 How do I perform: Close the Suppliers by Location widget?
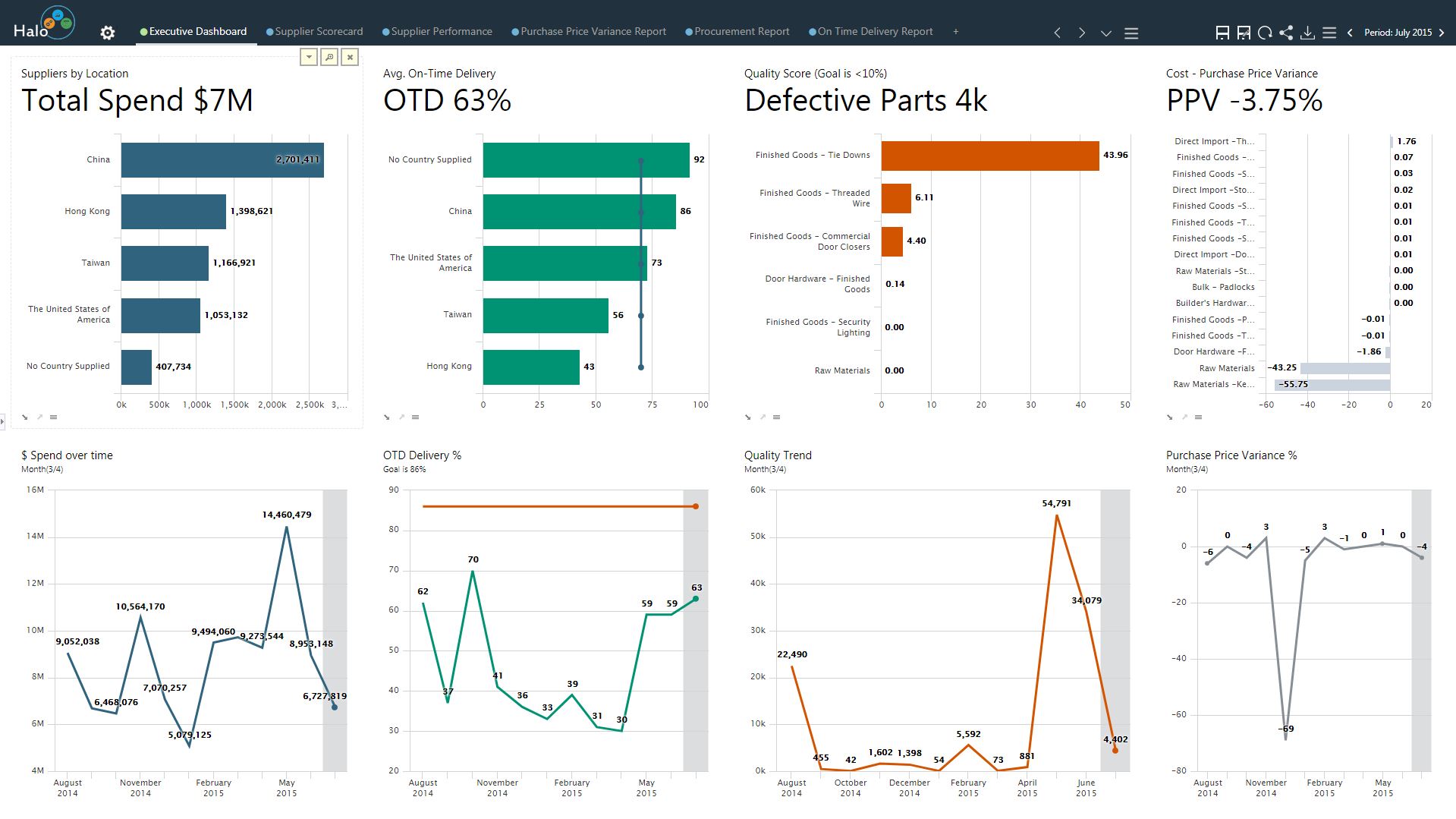(x=350, y=57)
